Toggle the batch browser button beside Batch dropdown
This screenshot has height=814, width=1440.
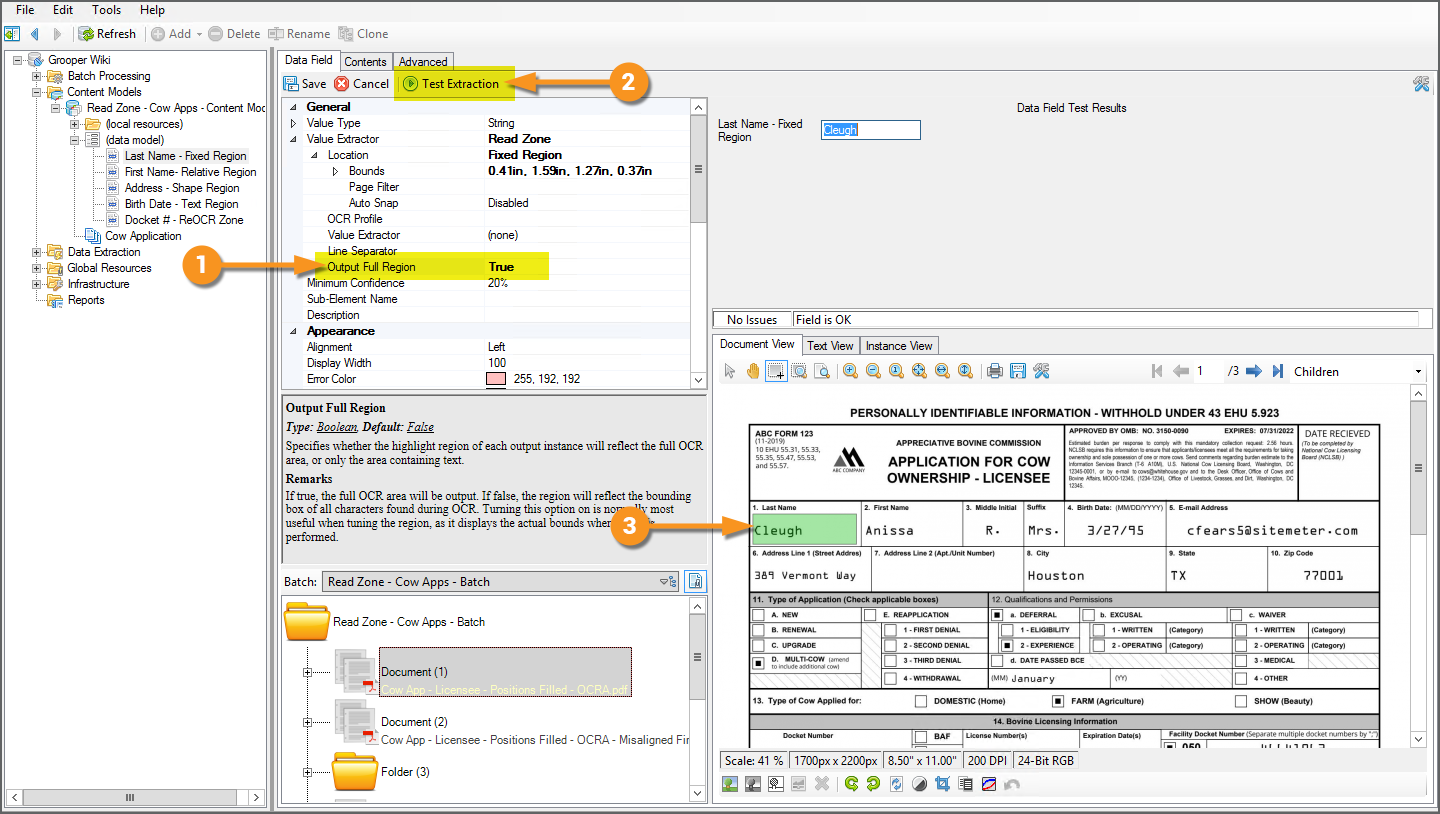(695, 581)
